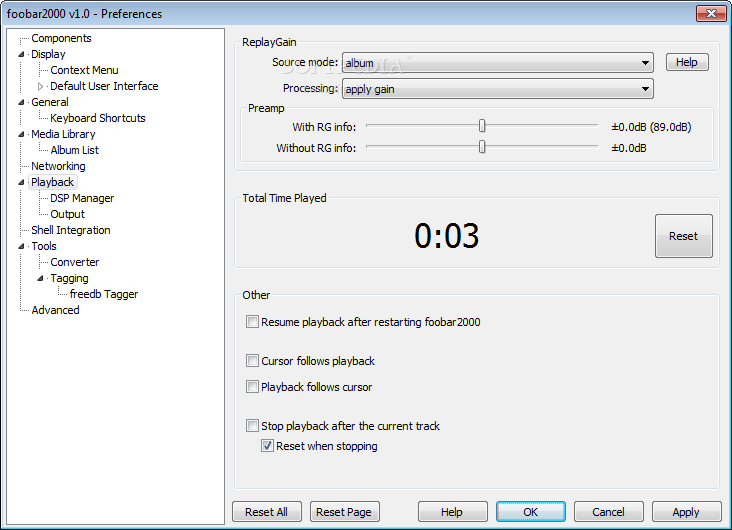Open the Advanced preferences page
This screenshot has height=530, width=732.
pyautogui.click(x=55, y=310)
